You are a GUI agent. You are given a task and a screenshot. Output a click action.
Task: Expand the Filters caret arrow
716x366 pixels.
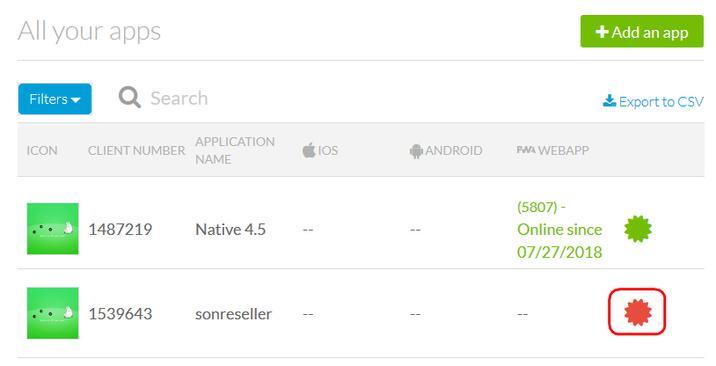click(76, 100)
